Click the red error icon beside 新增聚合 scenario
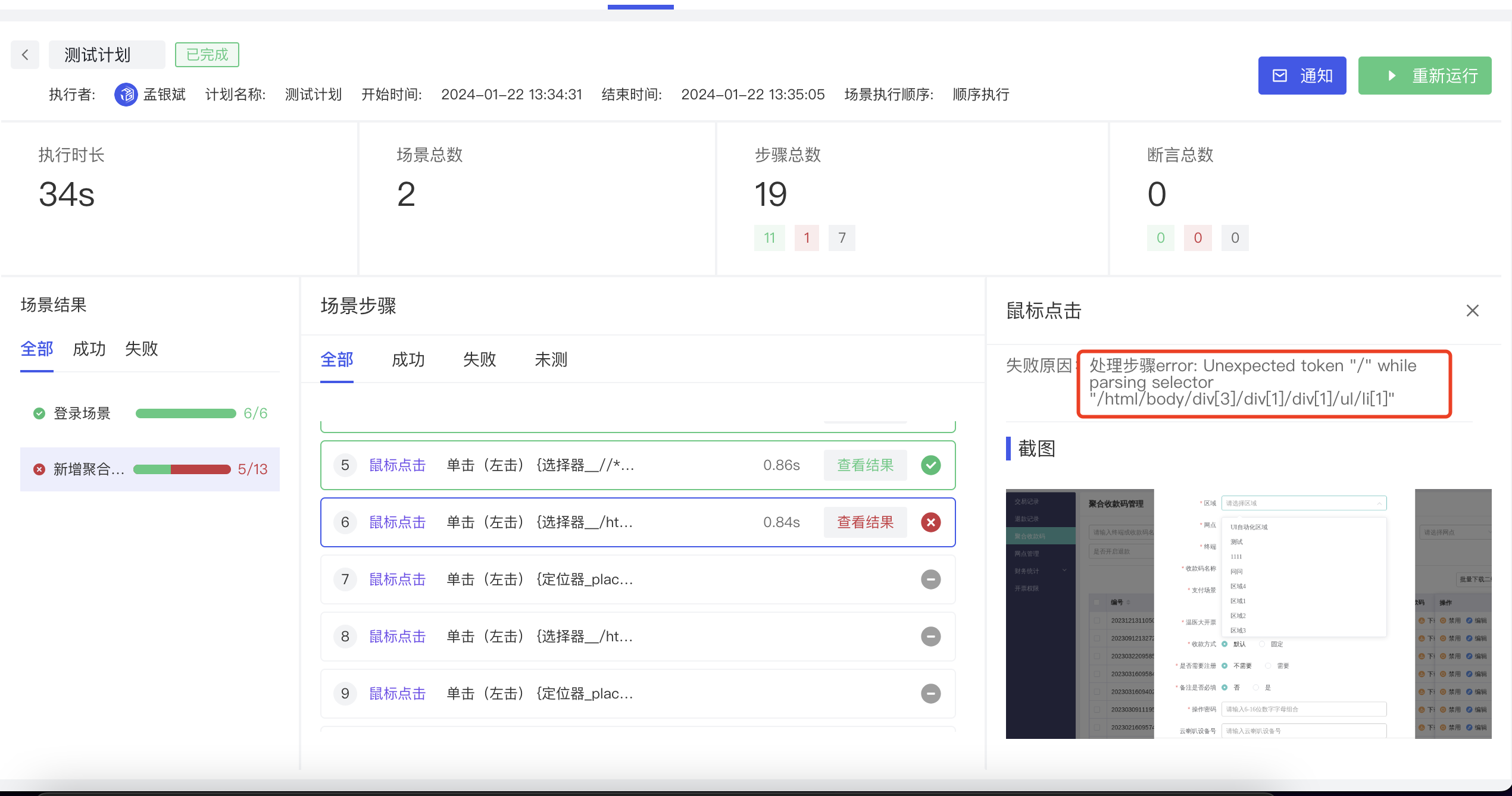 click(x=39, y=469)
